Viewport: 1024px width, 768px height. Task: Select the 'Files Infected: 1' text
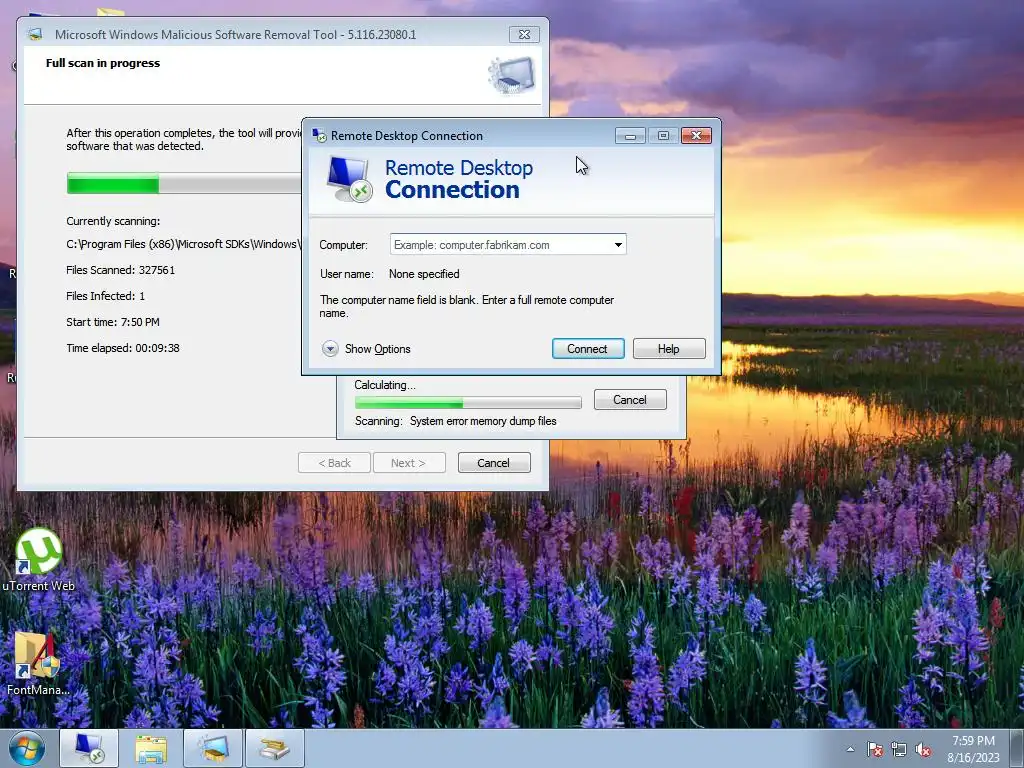pyautogui.click(x=106, y=296)
